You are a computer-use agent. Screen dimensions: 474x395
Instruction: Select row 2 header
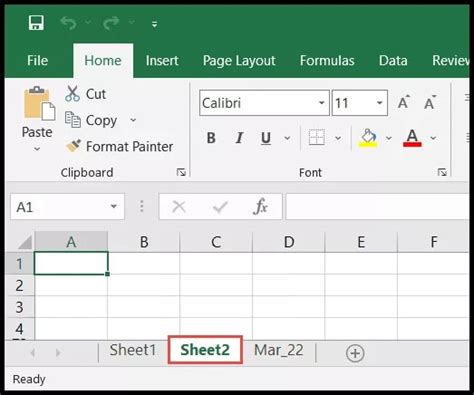pyautogui.click(x=20, y=285)
